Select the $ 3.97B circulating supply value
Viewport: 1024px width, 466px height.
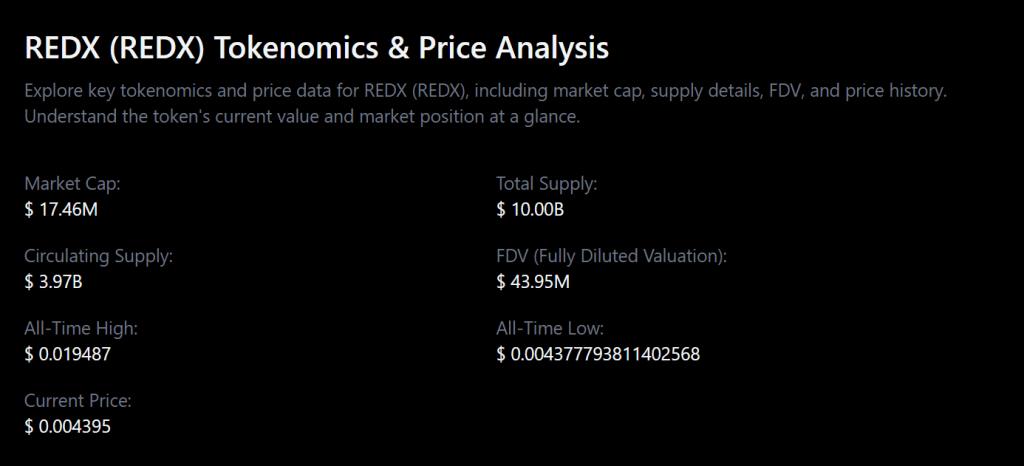pos(53,281)
